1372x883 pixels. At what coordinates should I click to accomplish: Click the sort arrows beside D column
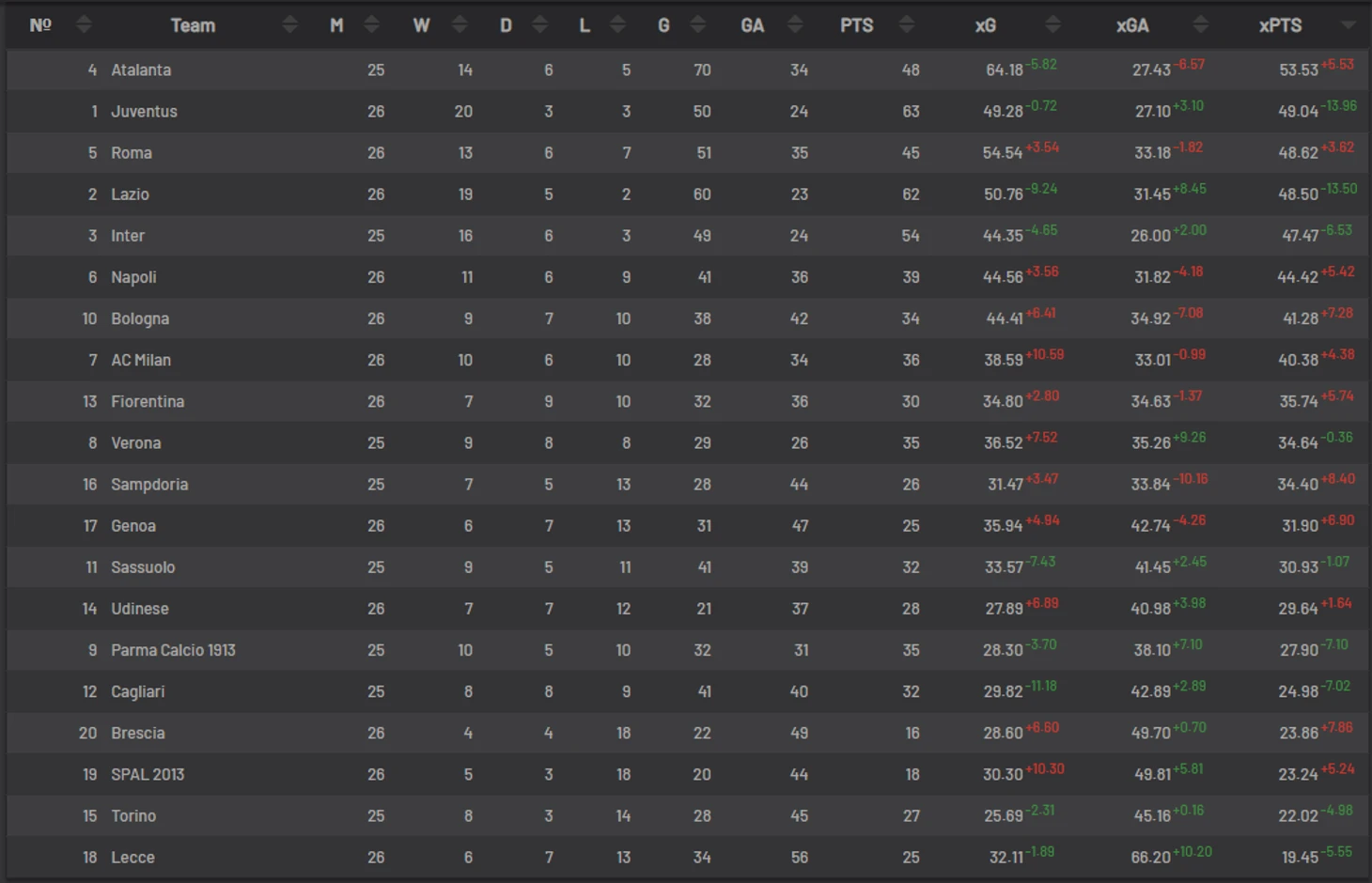coord(539,25)
